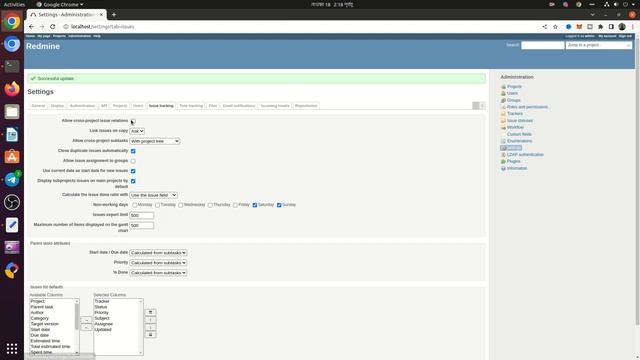The image size is (640, 360).
Task: Open Chrome extensions puzzle icon
Action: point(600,27)
